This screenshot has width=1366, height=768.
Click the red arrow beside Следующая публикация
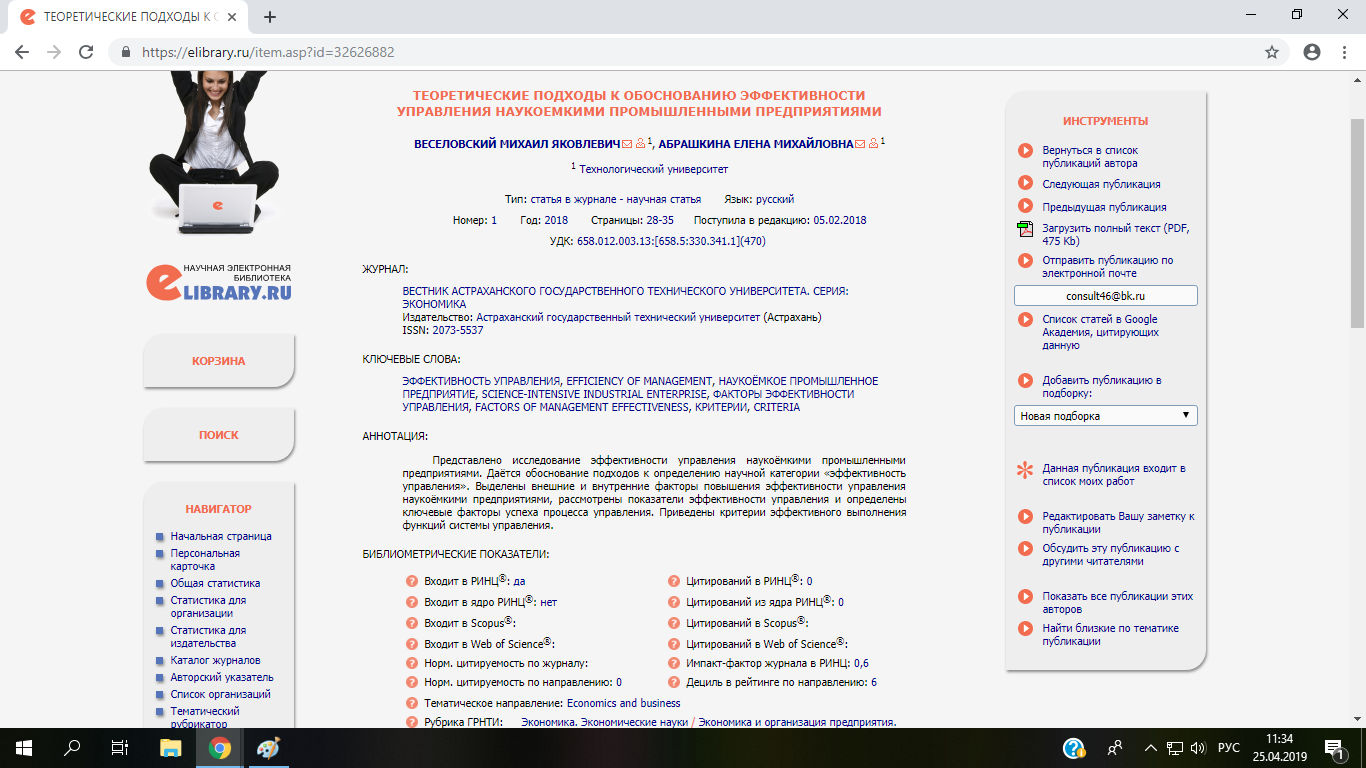point(1025,183)
